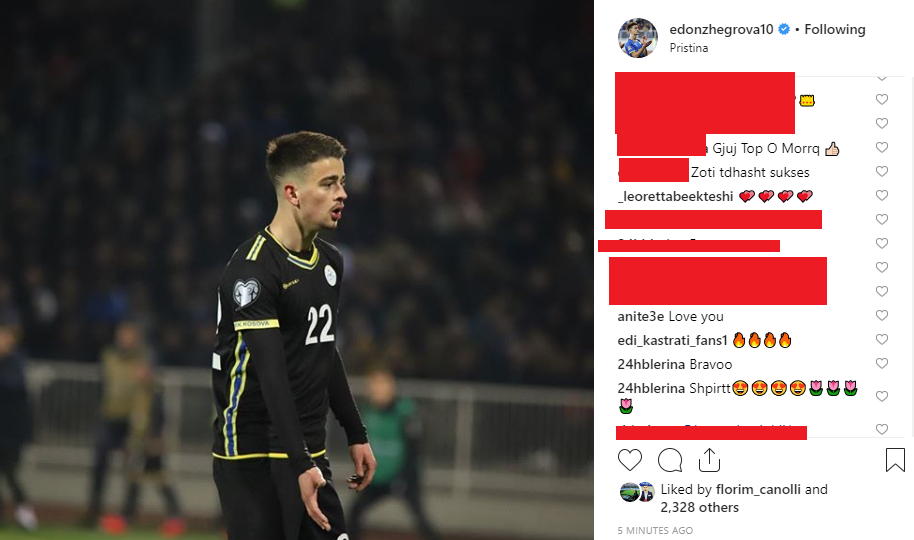Like the post with the heart icon
Viewport: 914px width, 540px height.
[630, 460]
